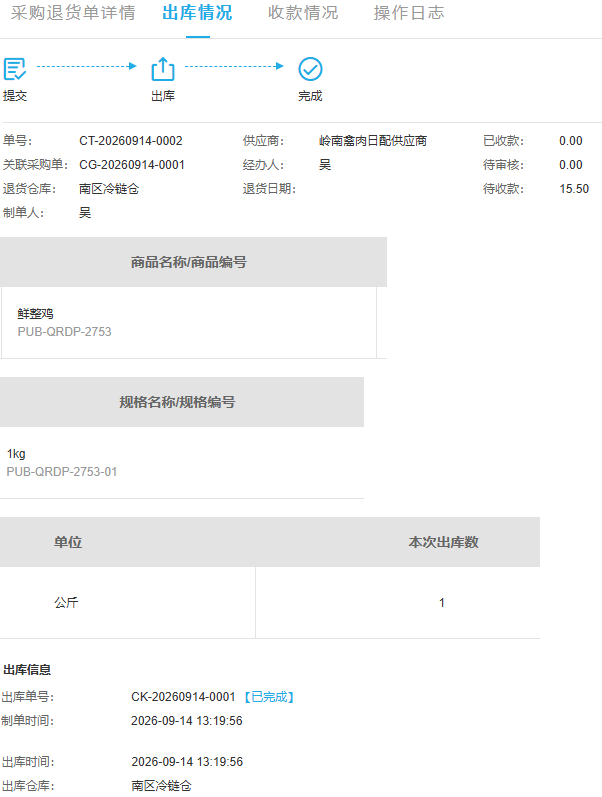This screenshot has height=797, width=602.
Task: Click product name 鲜整鸡
Action: pyautogui.click(x=36, y=314)
